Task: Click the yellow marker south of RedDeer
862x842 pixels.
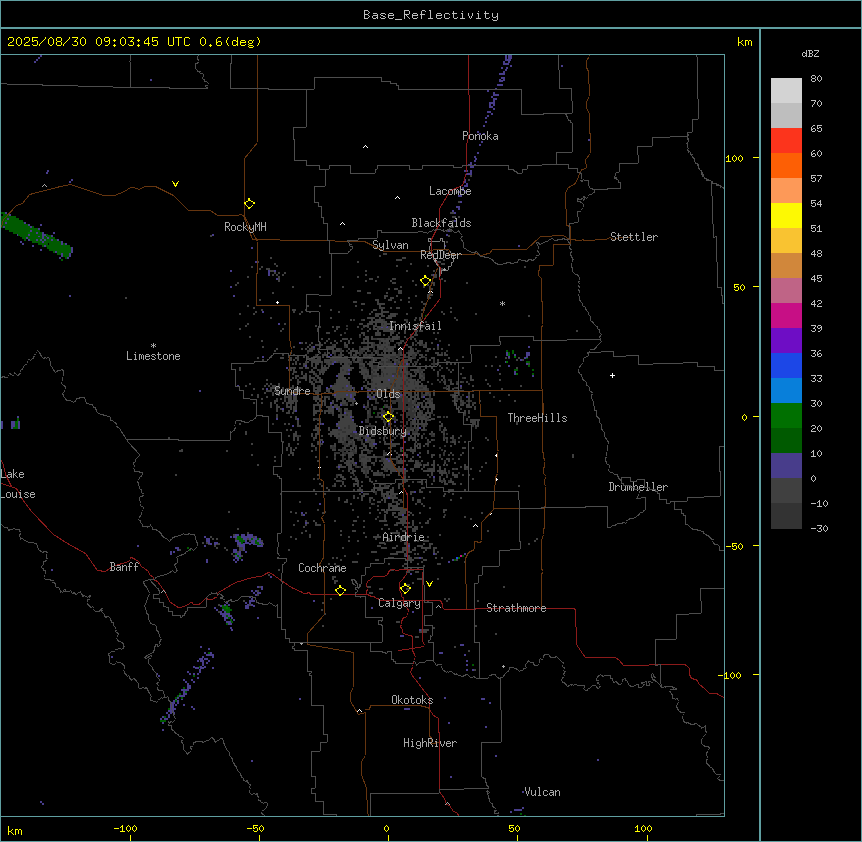Action: 426,281
